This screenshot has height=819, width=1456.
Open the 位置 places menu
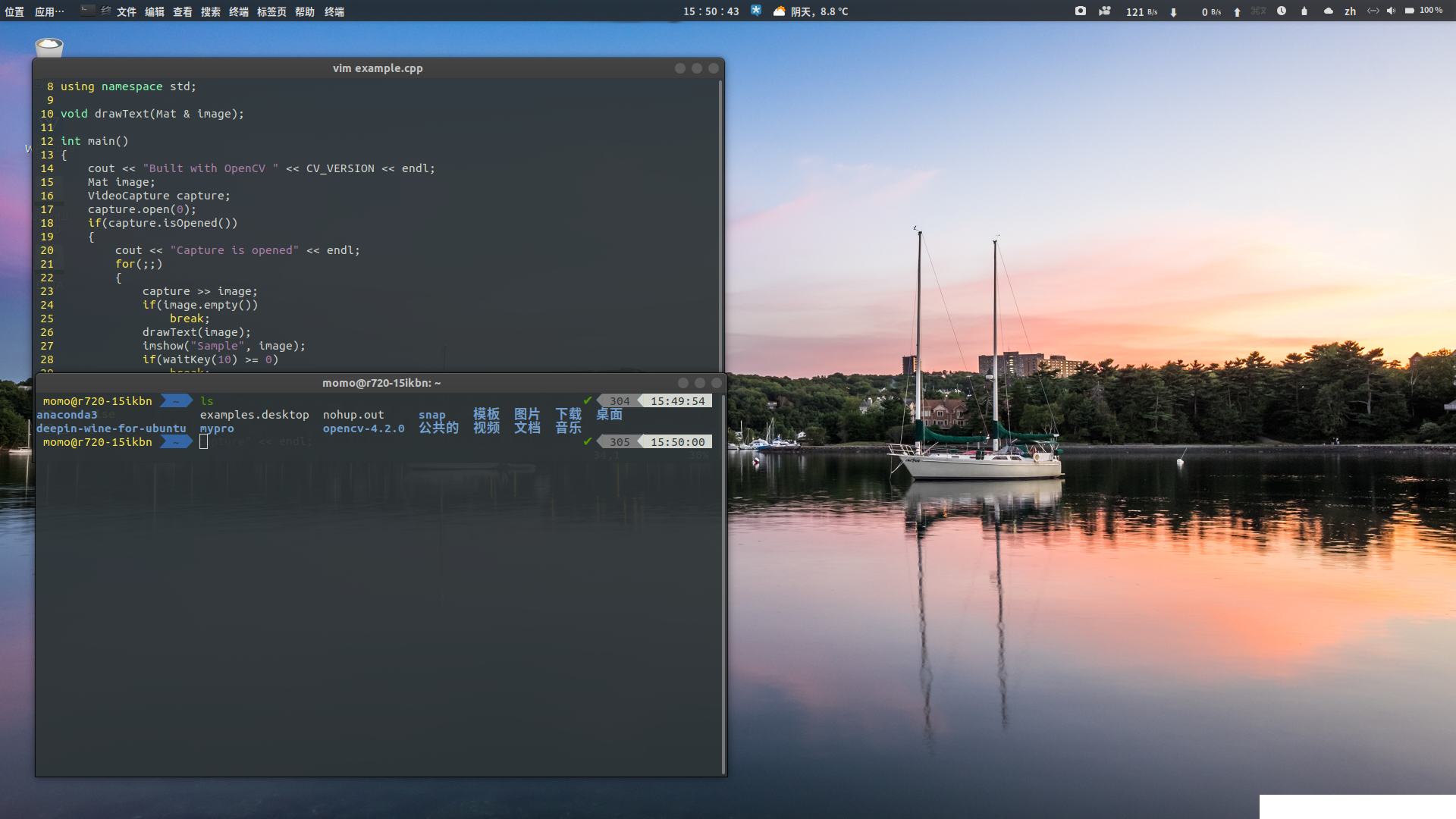coord(14,11)
